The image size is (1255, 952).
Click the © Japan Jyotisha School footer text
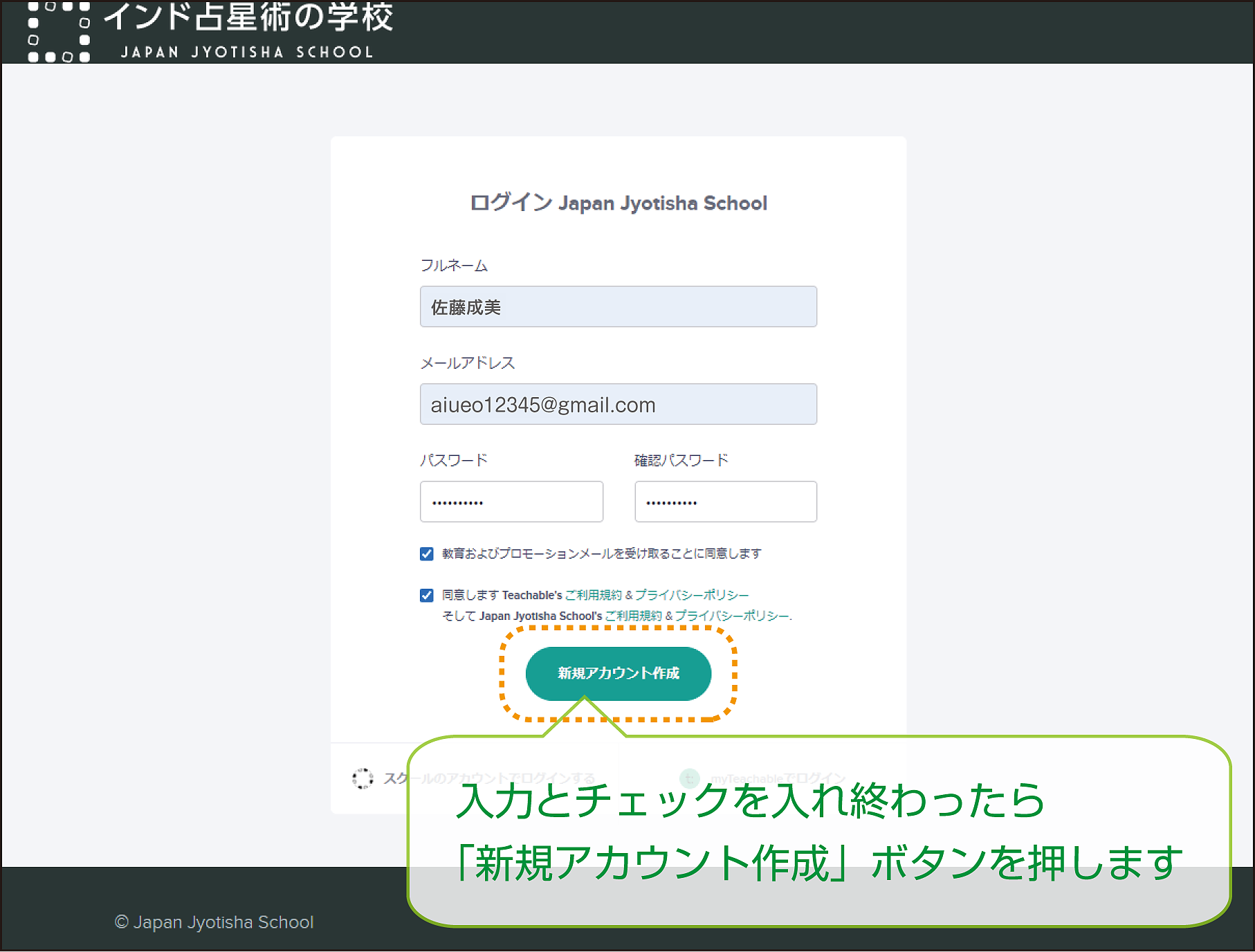tap(214, 922)
